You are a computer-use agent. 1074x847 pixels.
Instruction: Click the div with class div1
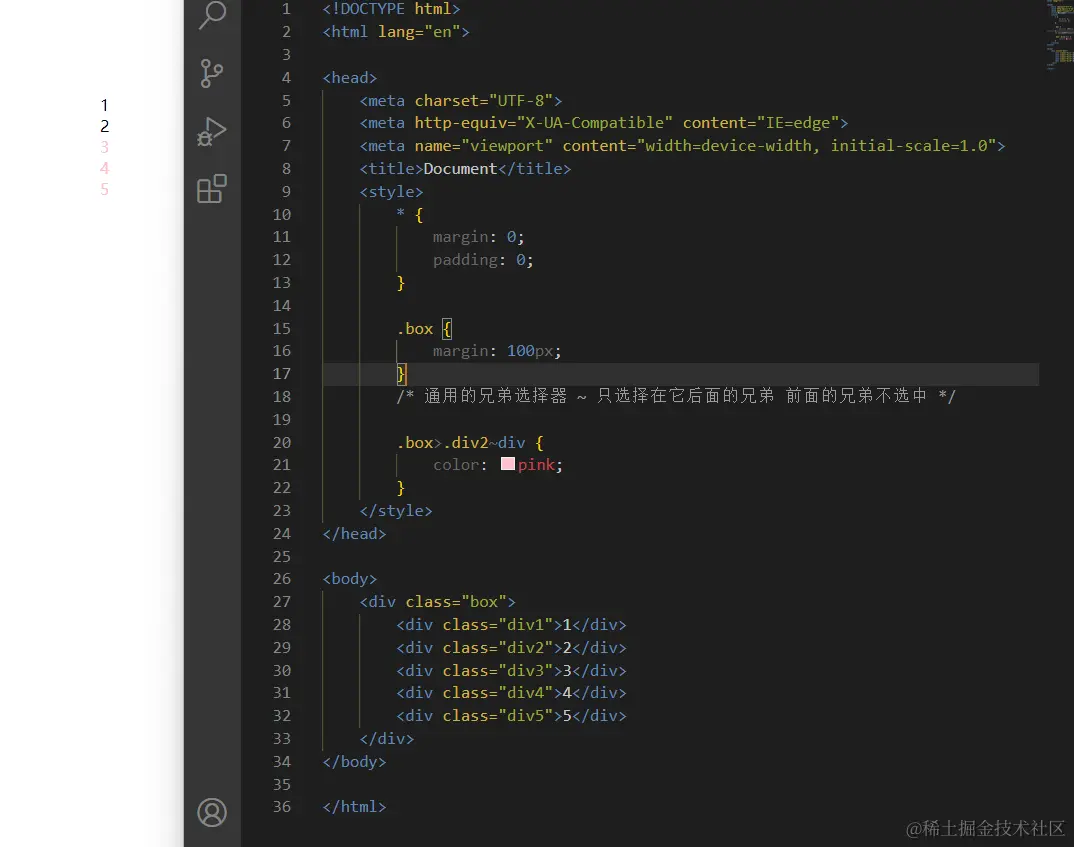(511, 625)
